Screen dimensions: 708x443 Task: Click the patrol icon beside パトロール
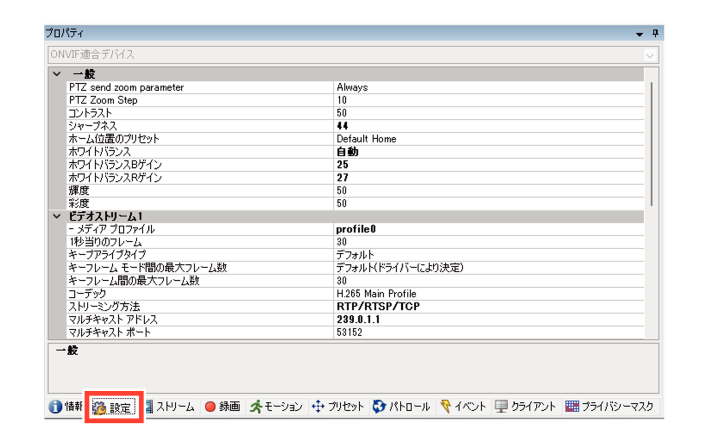pyautogui.click(x=379, y=406)
